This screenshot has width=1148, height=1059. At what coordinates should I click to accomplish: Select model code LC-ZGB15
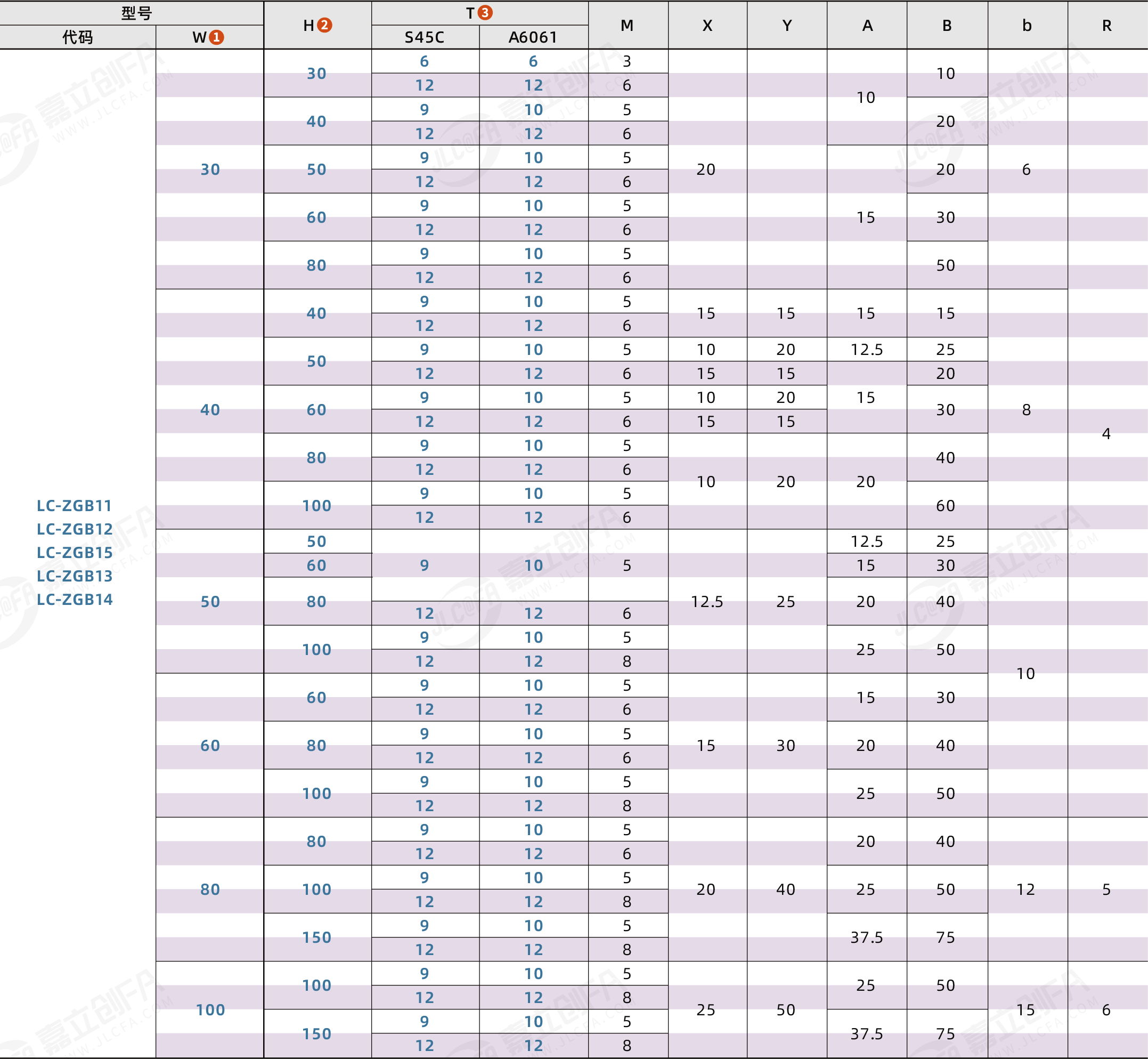(75, 553)
